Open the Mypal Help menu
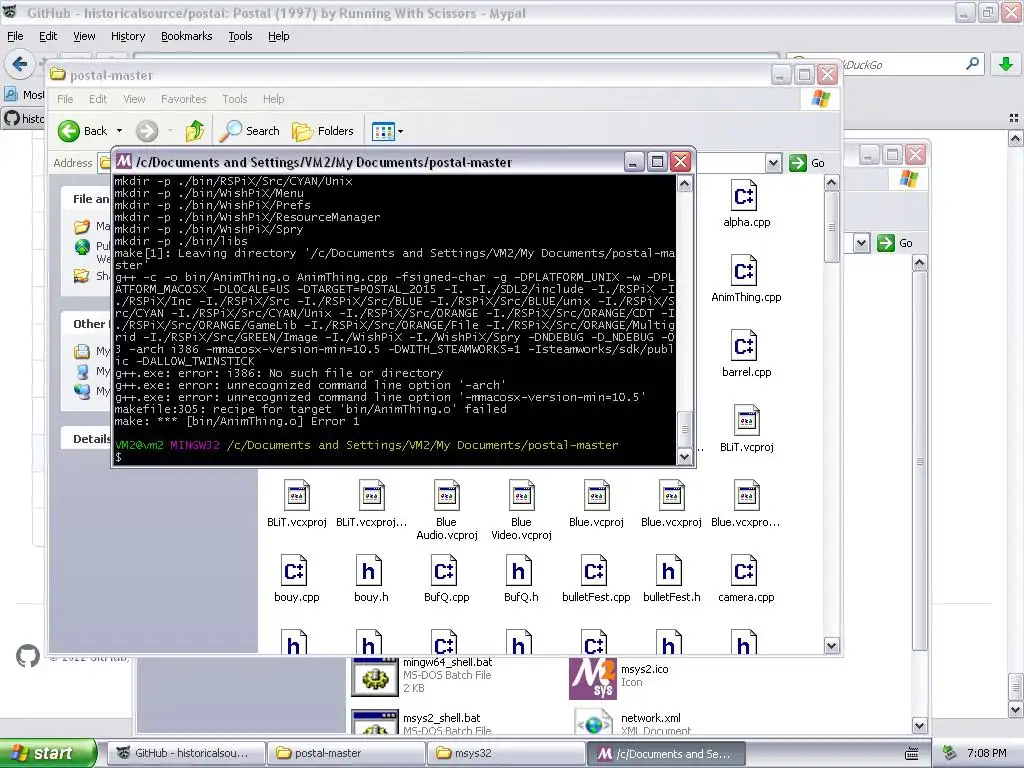Viewport: 1024px width, 768px height. click(x=279, y=37)
